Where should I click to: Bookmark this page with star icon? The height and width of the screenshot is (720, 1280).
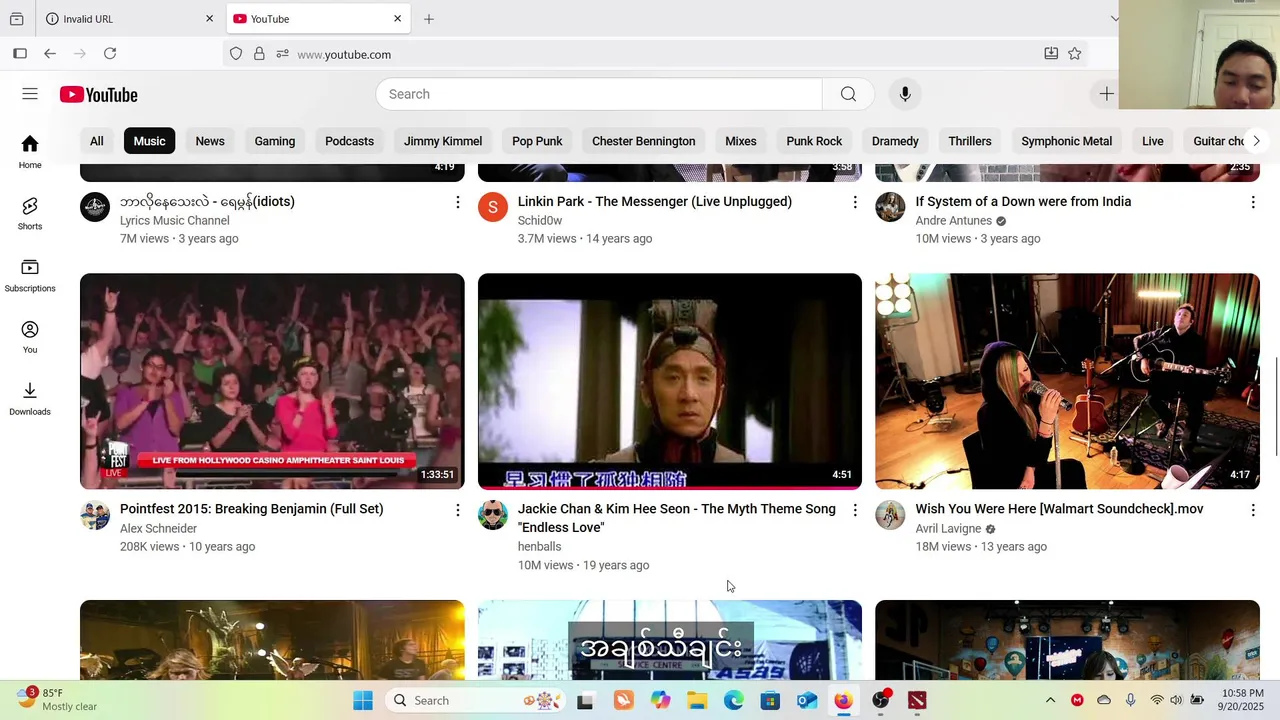tap(1075, 54)
